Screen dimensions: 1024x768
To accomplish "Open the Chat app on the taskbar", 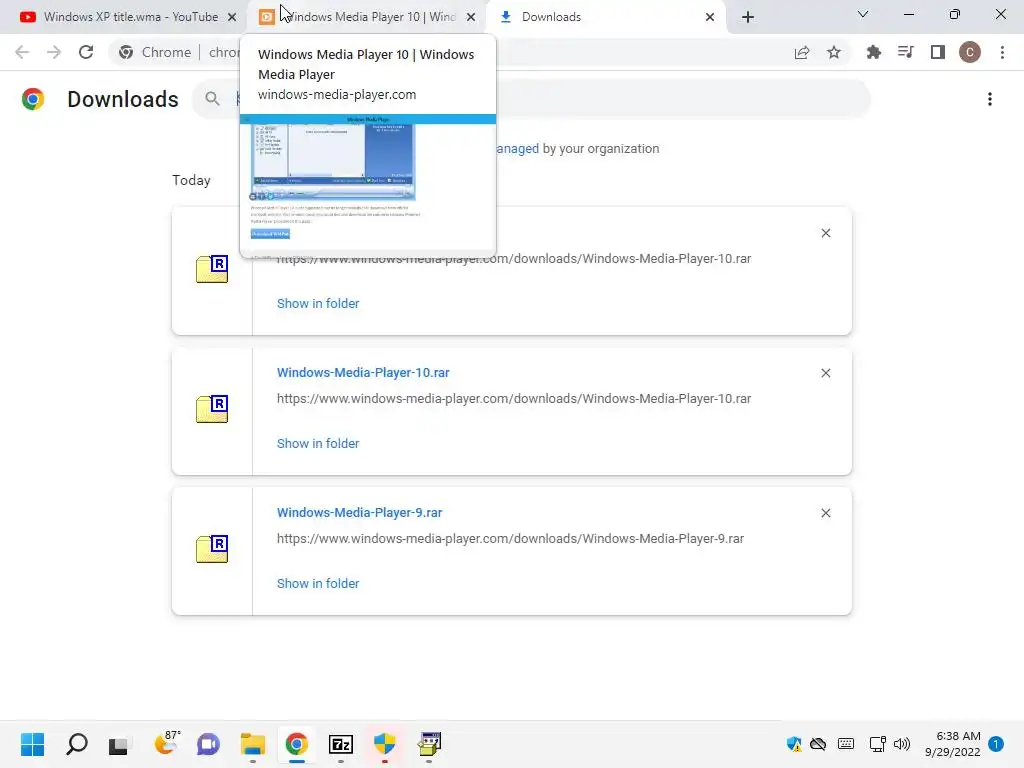I will (208, 744).
